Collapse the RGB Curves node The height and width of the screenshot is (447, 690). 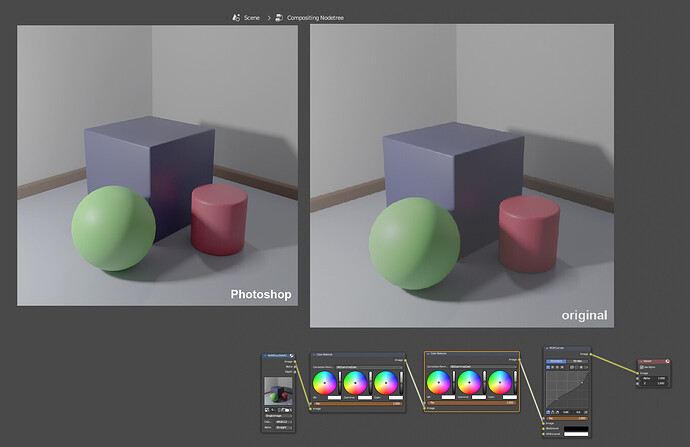[547, 348]
